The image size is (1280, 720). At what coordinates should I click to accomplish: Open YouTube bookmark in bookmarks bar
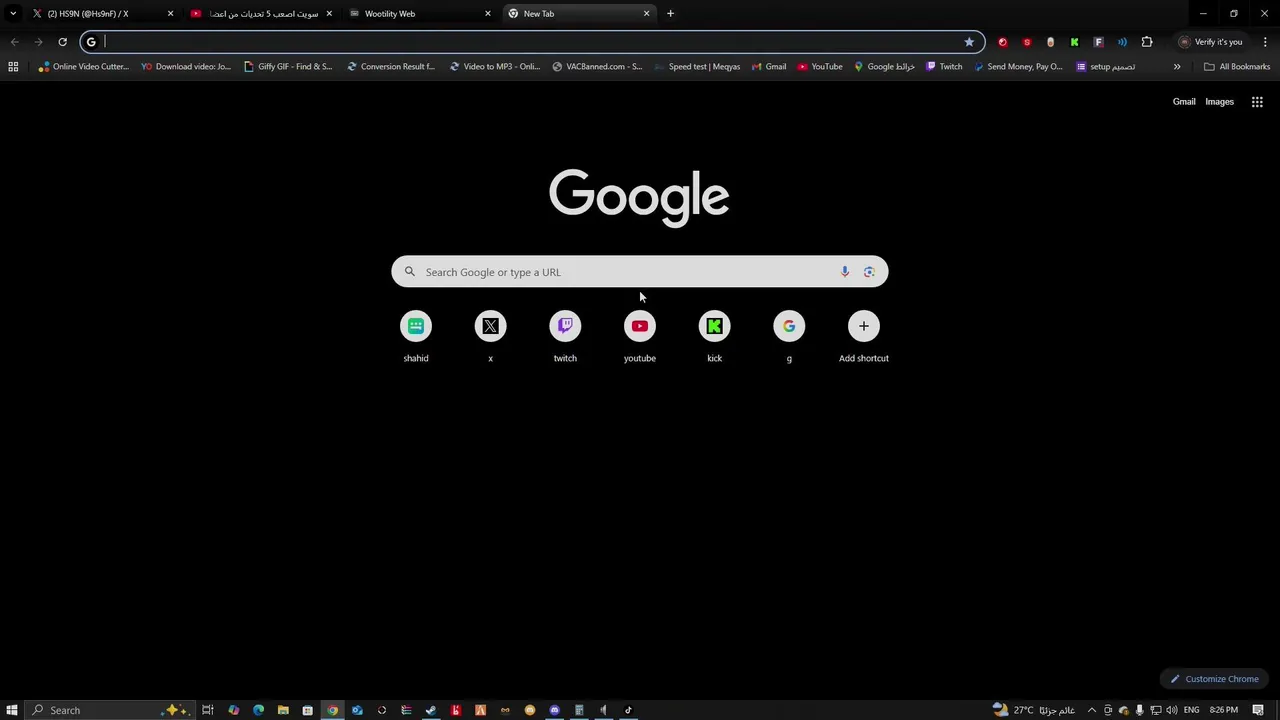click(x=820, y=67)
